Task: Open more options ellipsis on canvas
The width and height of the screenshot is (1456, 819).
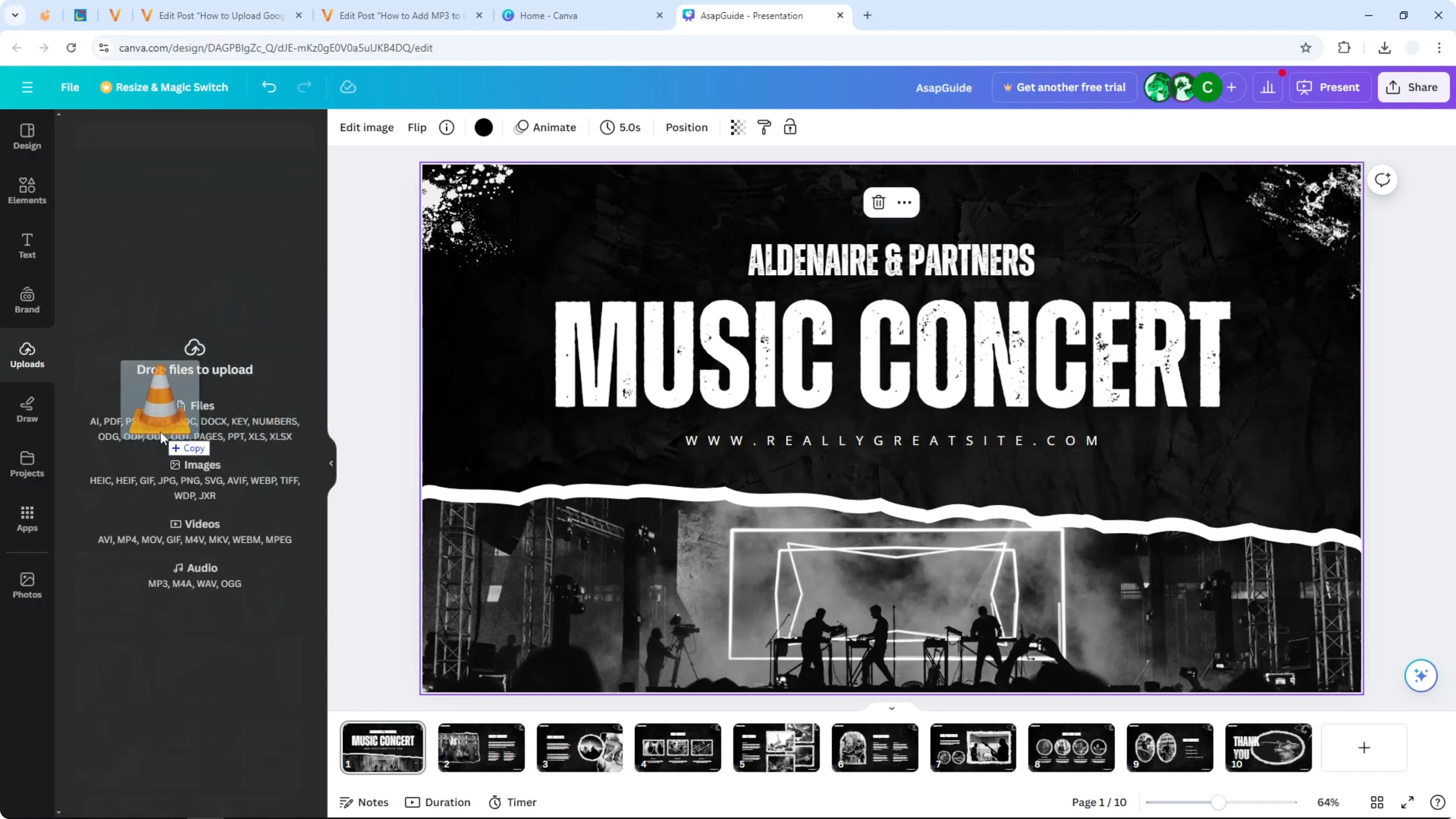Action: point(904,202)
